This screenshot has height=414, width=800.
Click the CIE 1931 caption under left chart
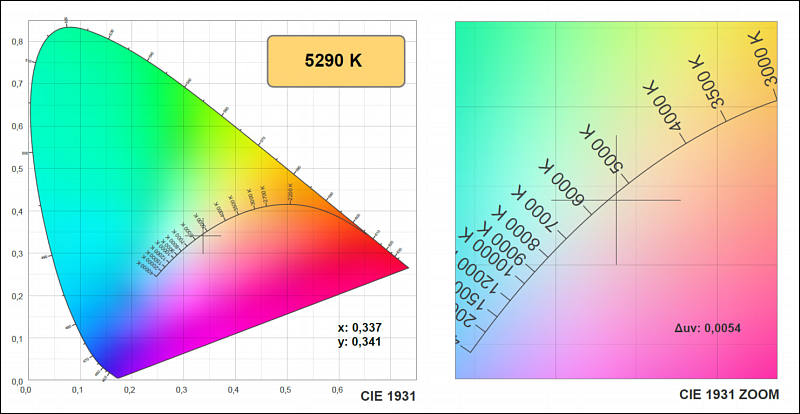(388, 397)
